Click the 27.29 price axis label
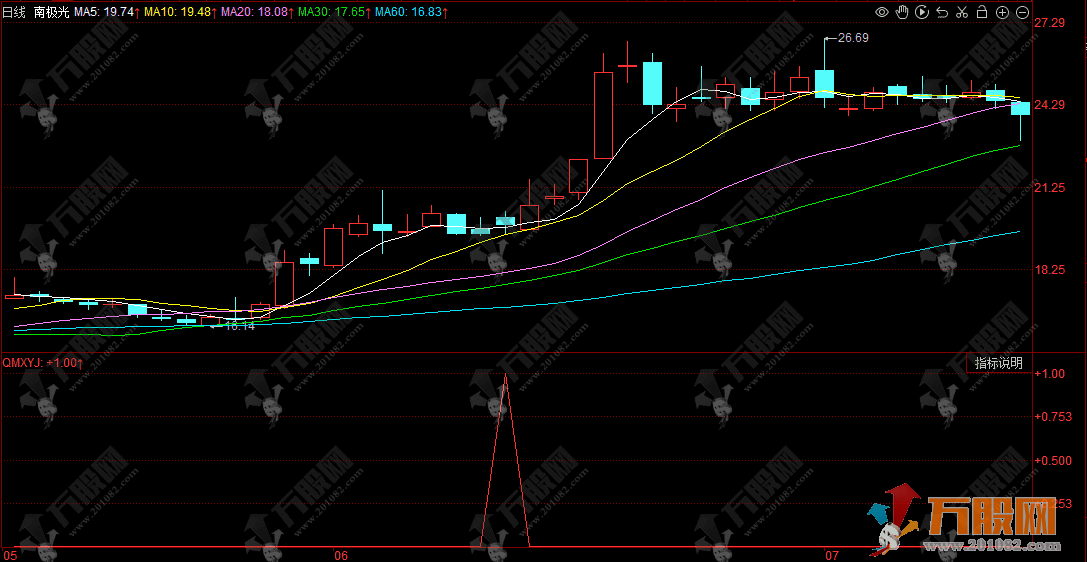 1050,23
